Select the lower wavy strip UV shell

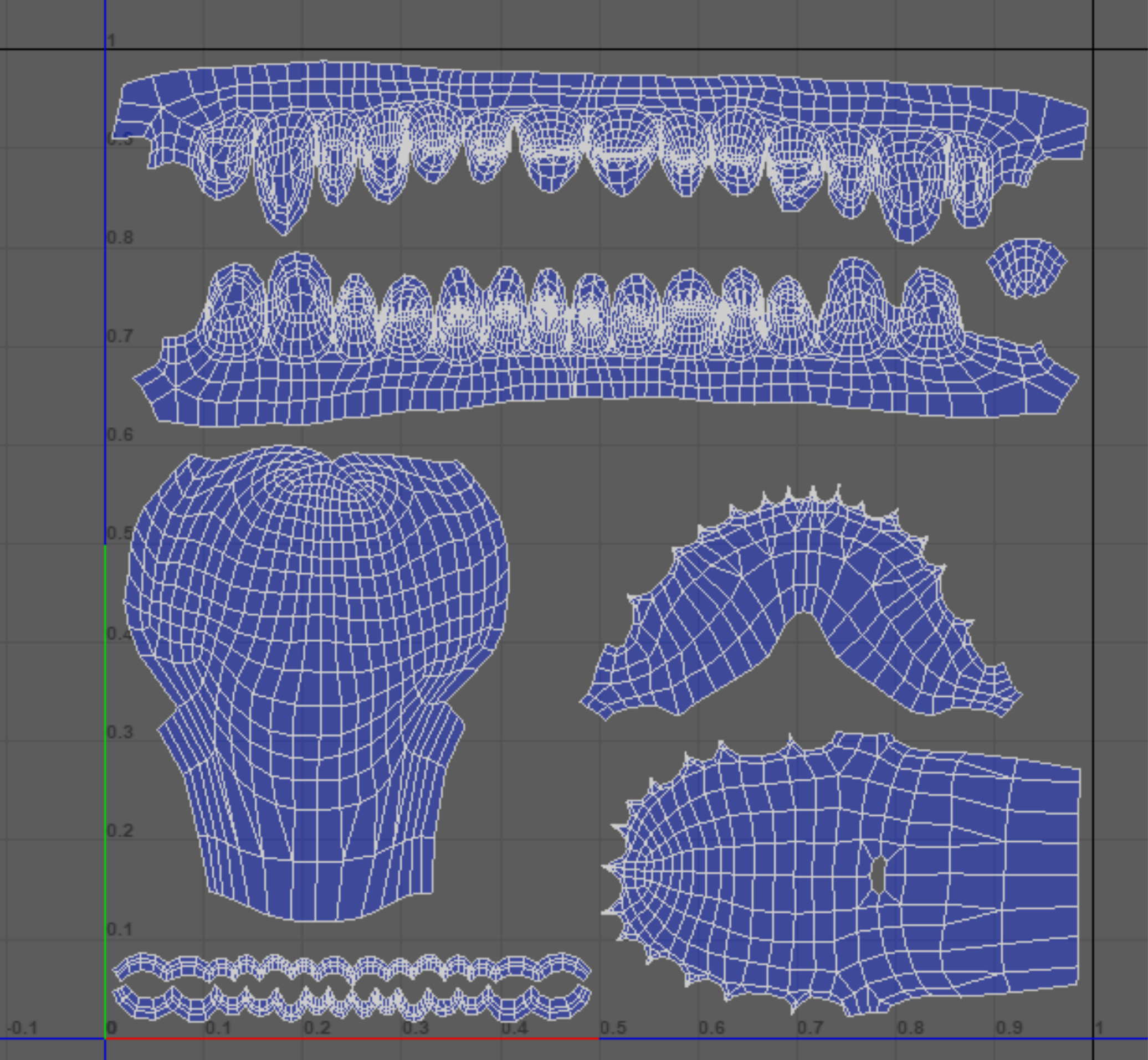[x=352, y=1004]
